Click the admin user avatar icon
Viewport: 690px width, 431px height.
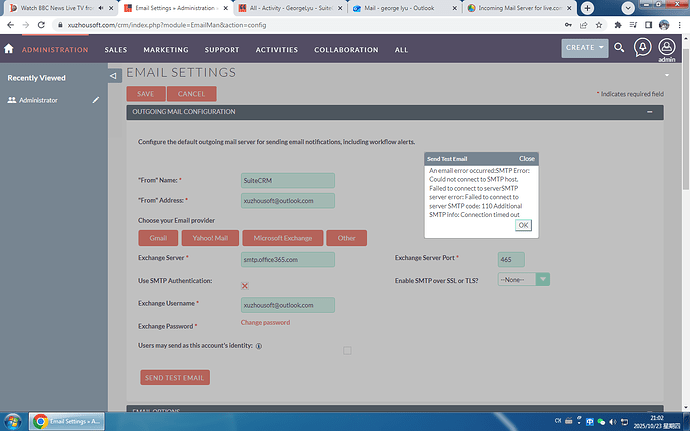tap(668, 46)
